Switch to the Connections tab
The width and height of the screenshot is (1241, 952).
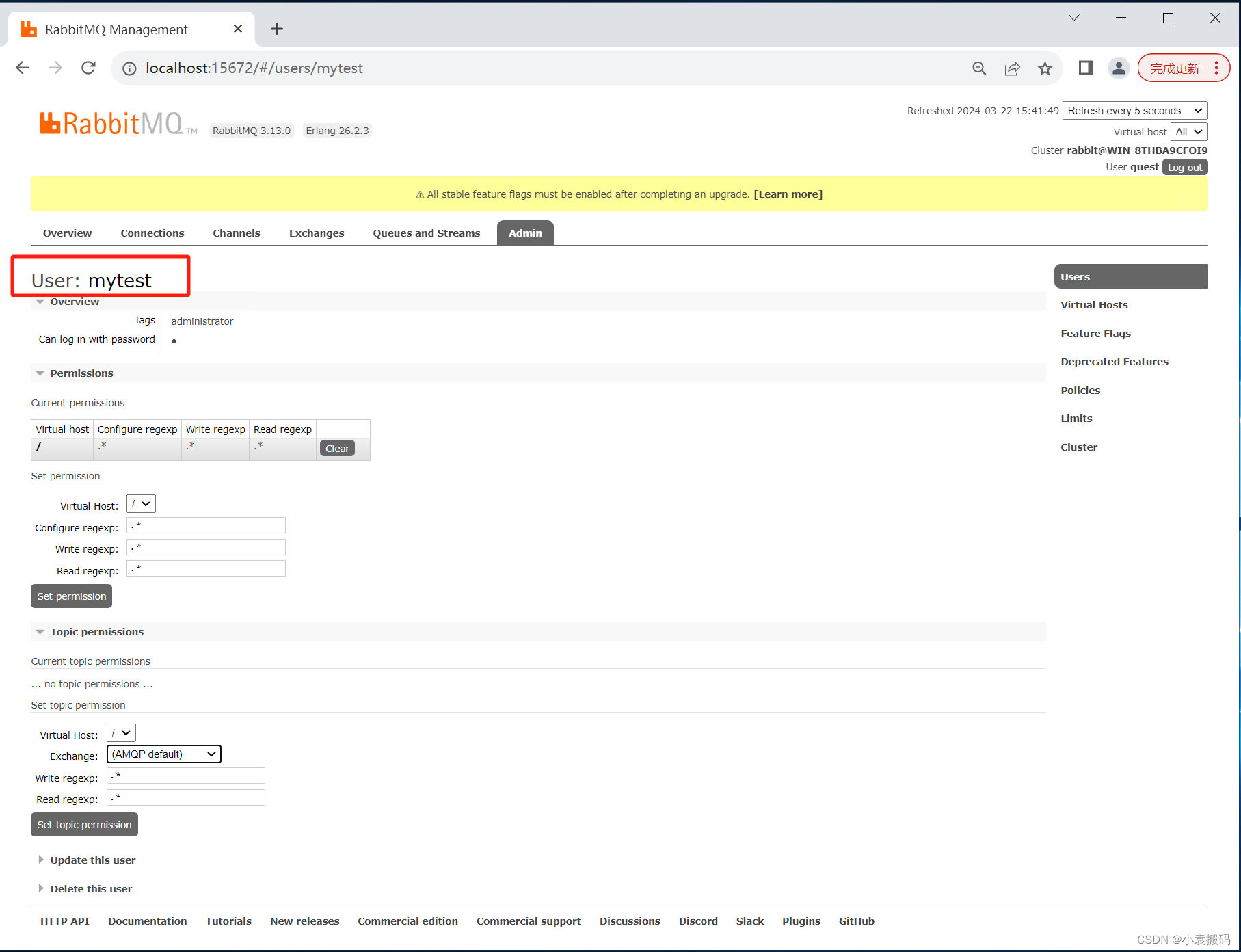tap(152, 233)
